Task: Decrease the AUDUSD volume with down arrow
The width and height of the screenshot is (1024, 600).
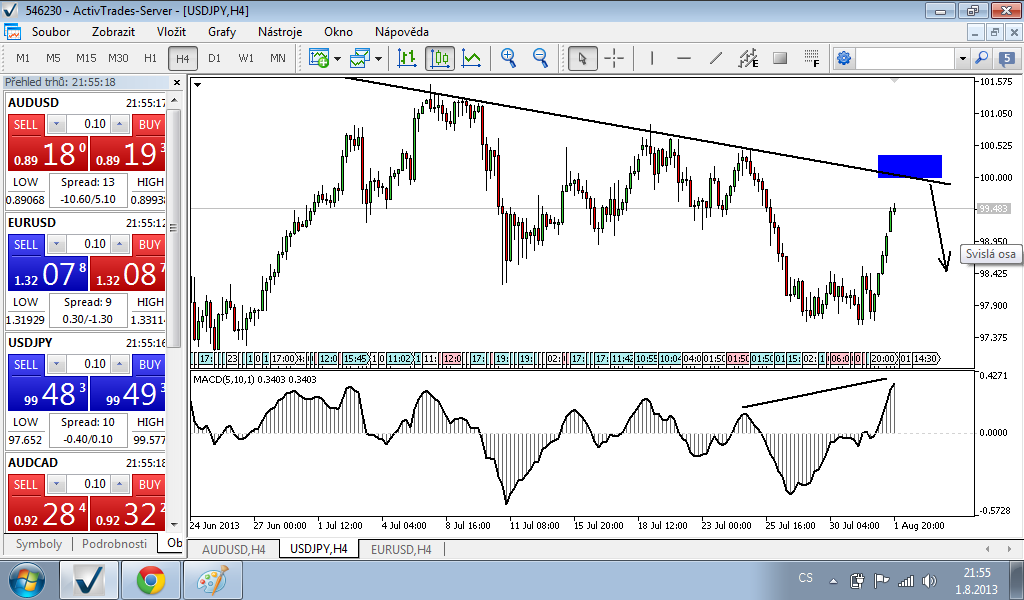Action: click(56, 124)
